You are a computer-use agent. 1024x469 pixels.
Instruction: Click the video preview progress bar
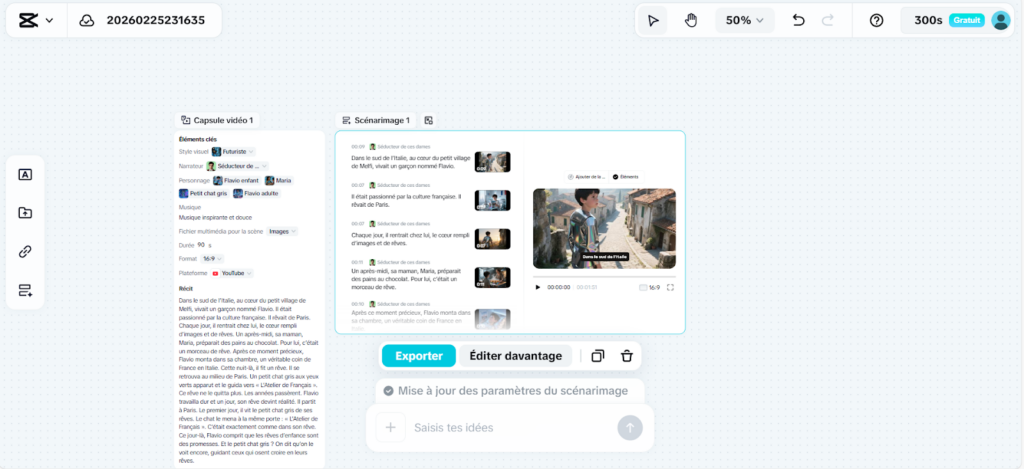603,276
